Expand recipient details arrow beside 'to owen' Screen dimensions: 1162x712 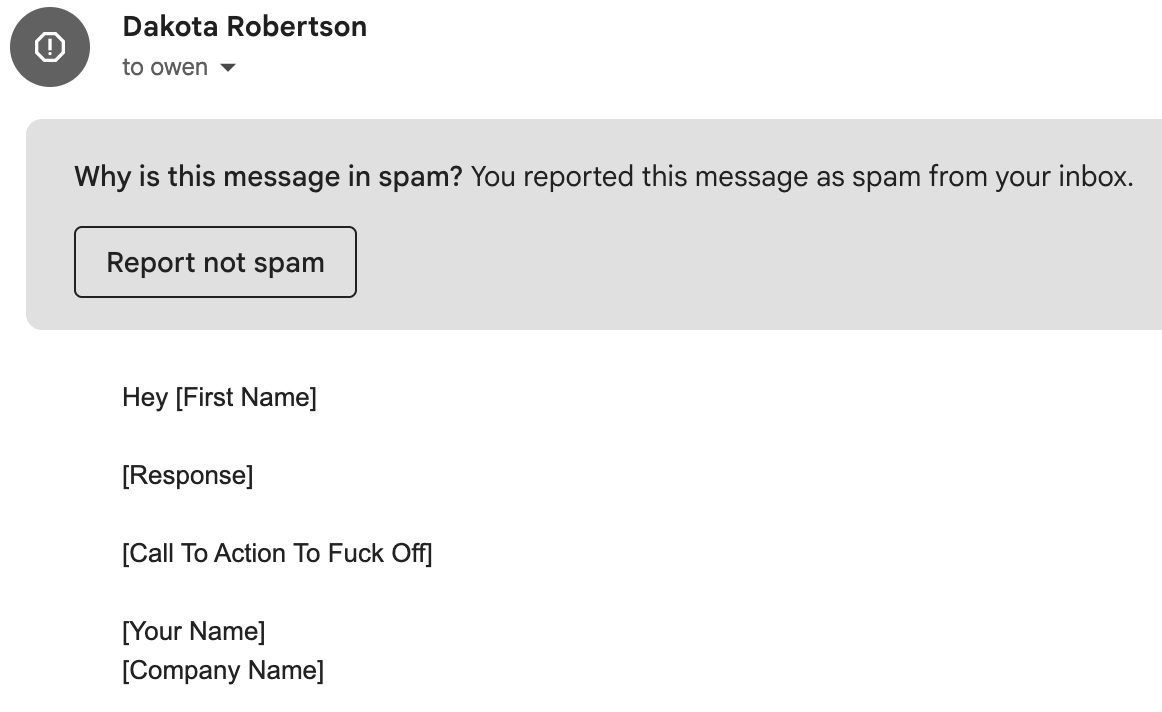tap(228, 67)
